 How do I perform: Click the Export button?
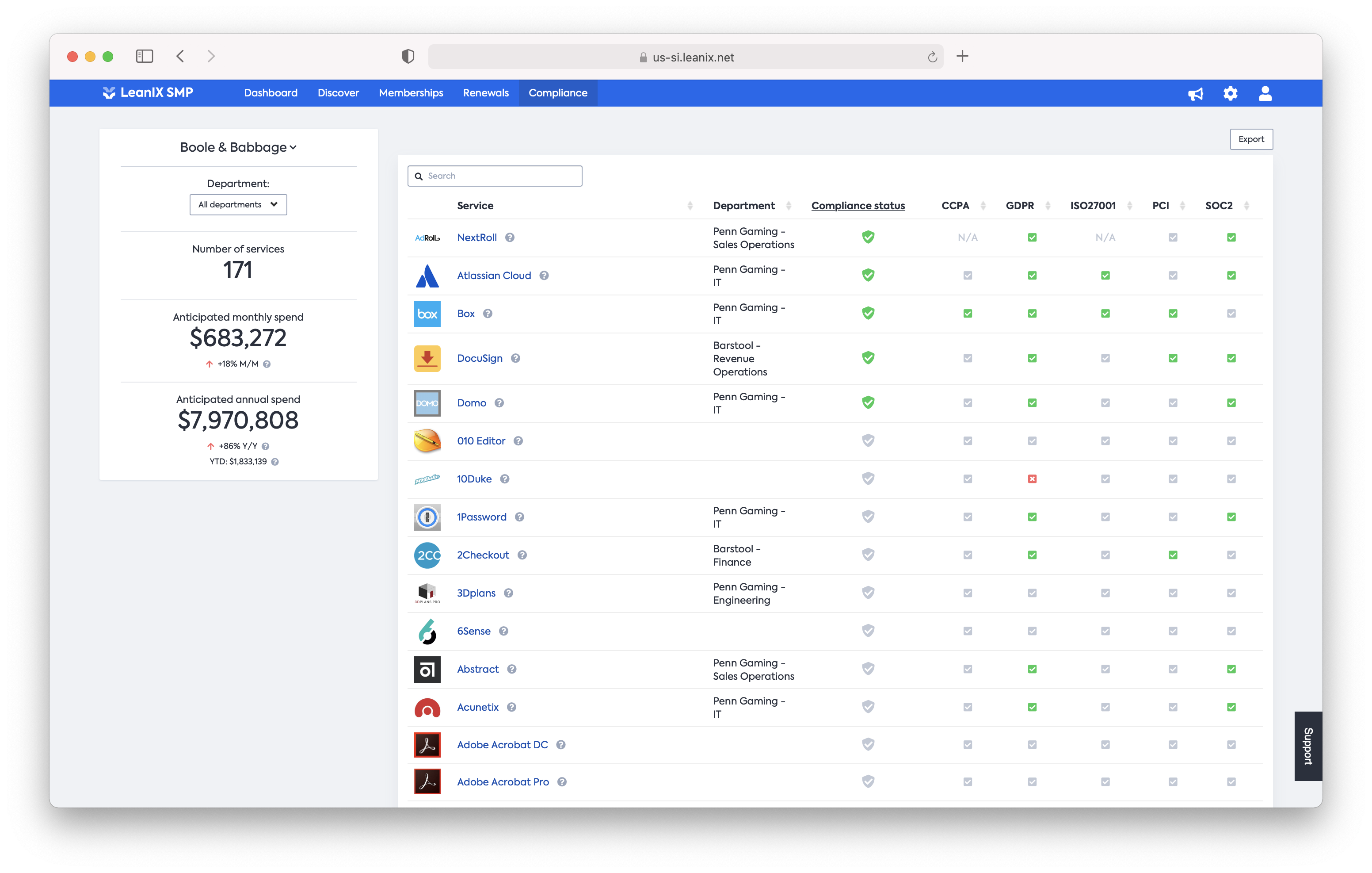click(1251, 139)
